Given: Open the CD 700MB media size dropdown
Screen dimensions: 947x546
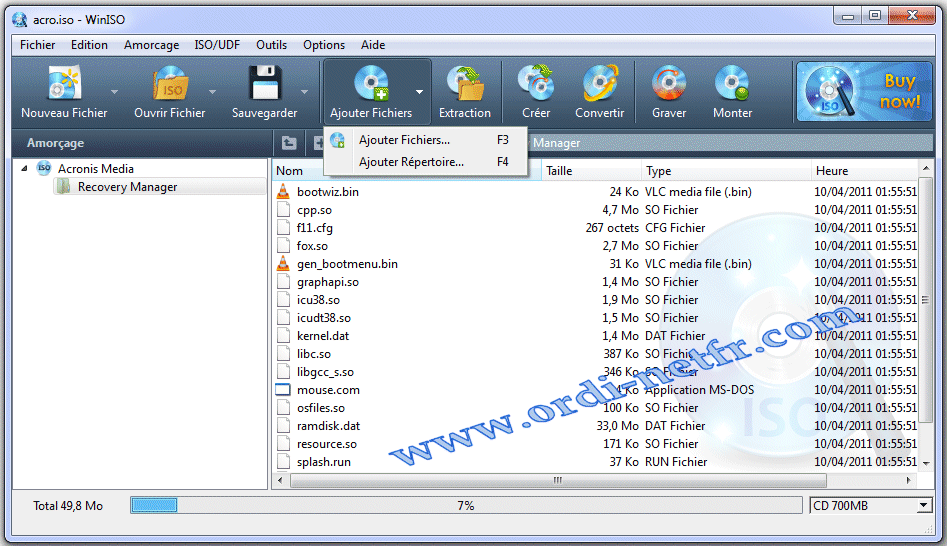Looking at the screenshot, I should coord(924,505).
